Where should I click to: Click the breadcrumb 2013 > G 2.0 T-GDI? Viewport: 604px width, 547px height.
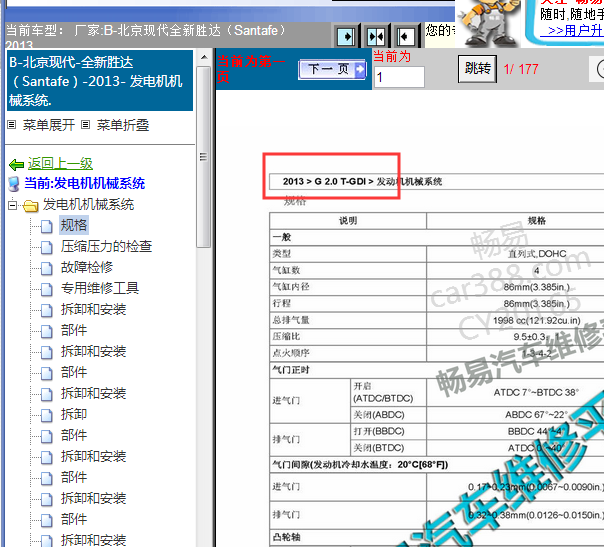pos(324,181)
